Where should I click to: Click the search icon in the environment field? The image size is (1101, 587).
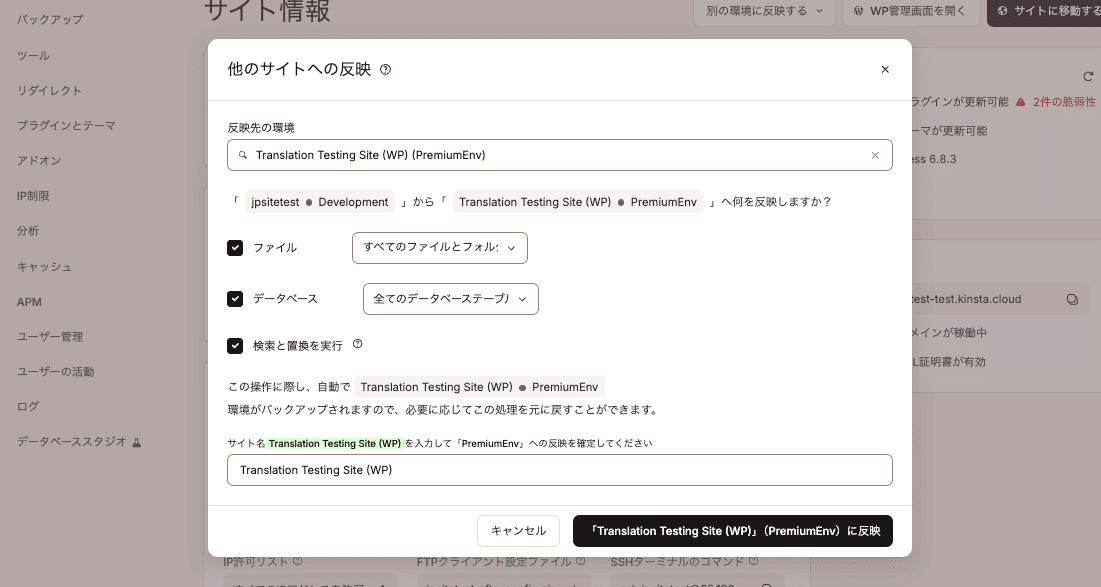pyautogui.click(x=243, y=155)
